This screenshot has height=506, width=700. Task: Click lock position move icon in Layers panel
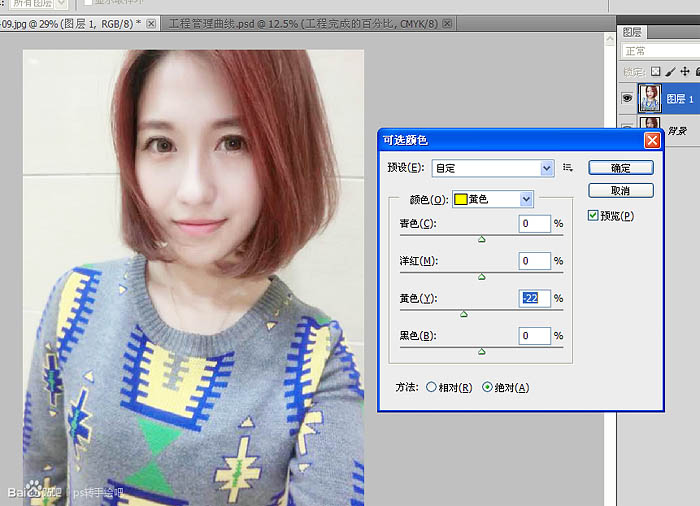[684, 72]
